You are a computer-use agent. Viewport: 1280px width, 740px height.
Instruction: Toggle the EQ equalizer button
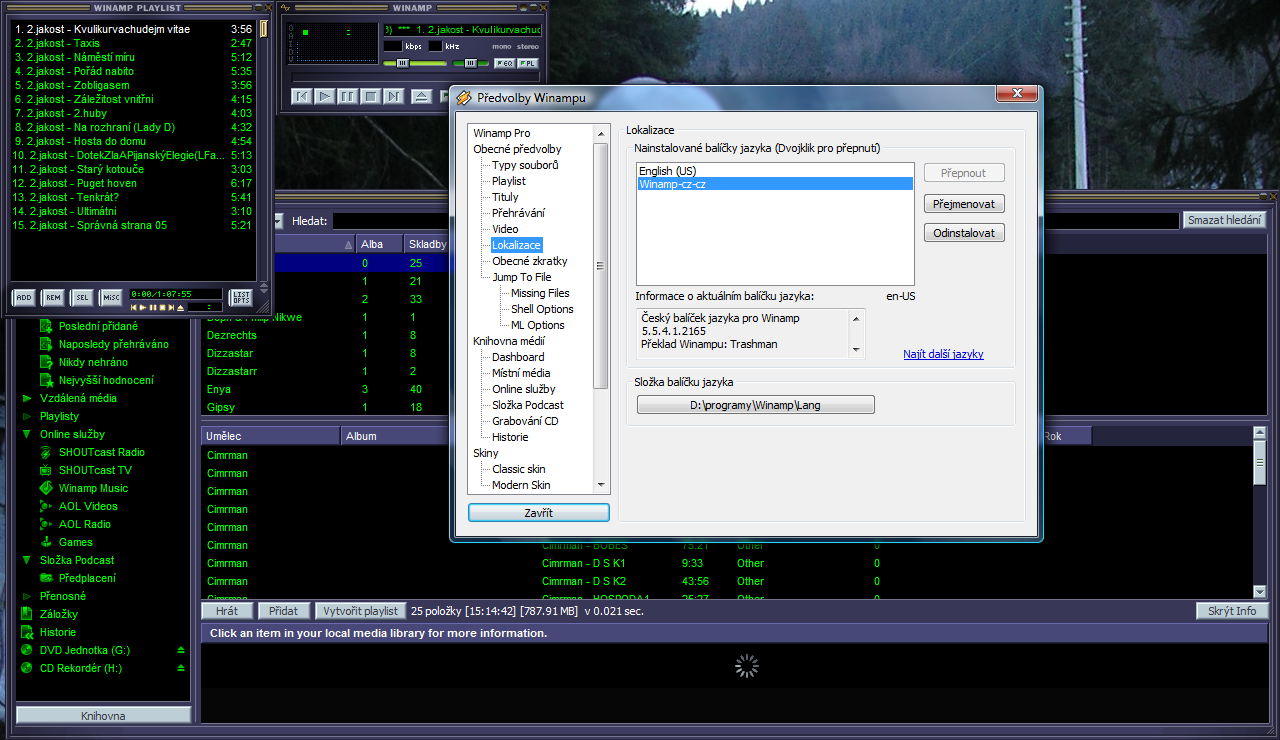coord(504,63)
